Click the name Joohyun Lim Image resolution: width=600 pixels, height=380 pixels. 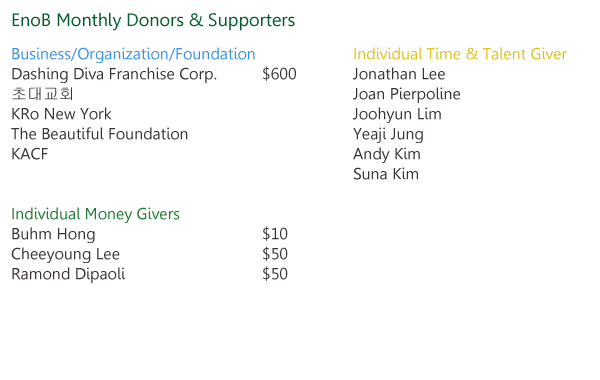coord(397,114)
